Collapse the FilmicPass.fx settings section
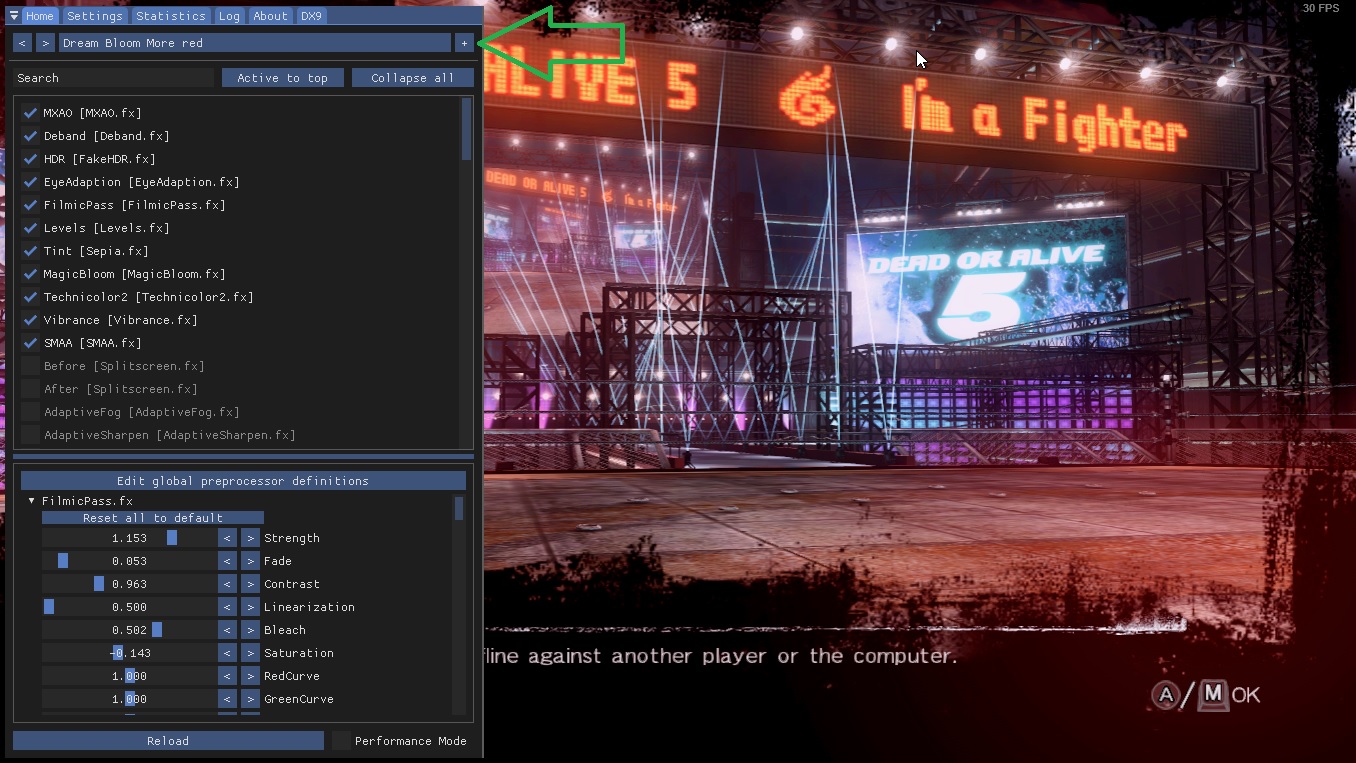The height and width of the screenshot is (763, 1356). 32,501
